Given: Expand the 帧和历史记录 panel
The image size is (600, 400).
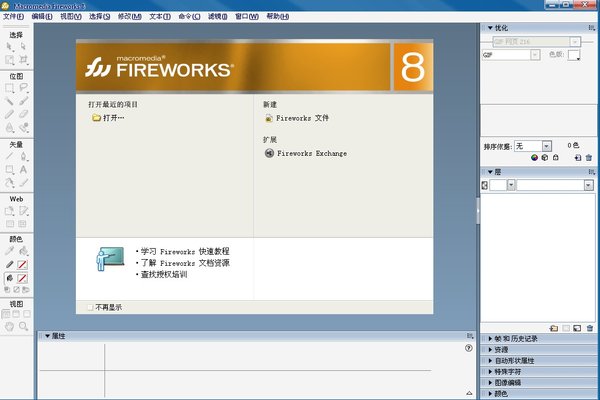Looking at the screenshot, I should tap(490, 339).
